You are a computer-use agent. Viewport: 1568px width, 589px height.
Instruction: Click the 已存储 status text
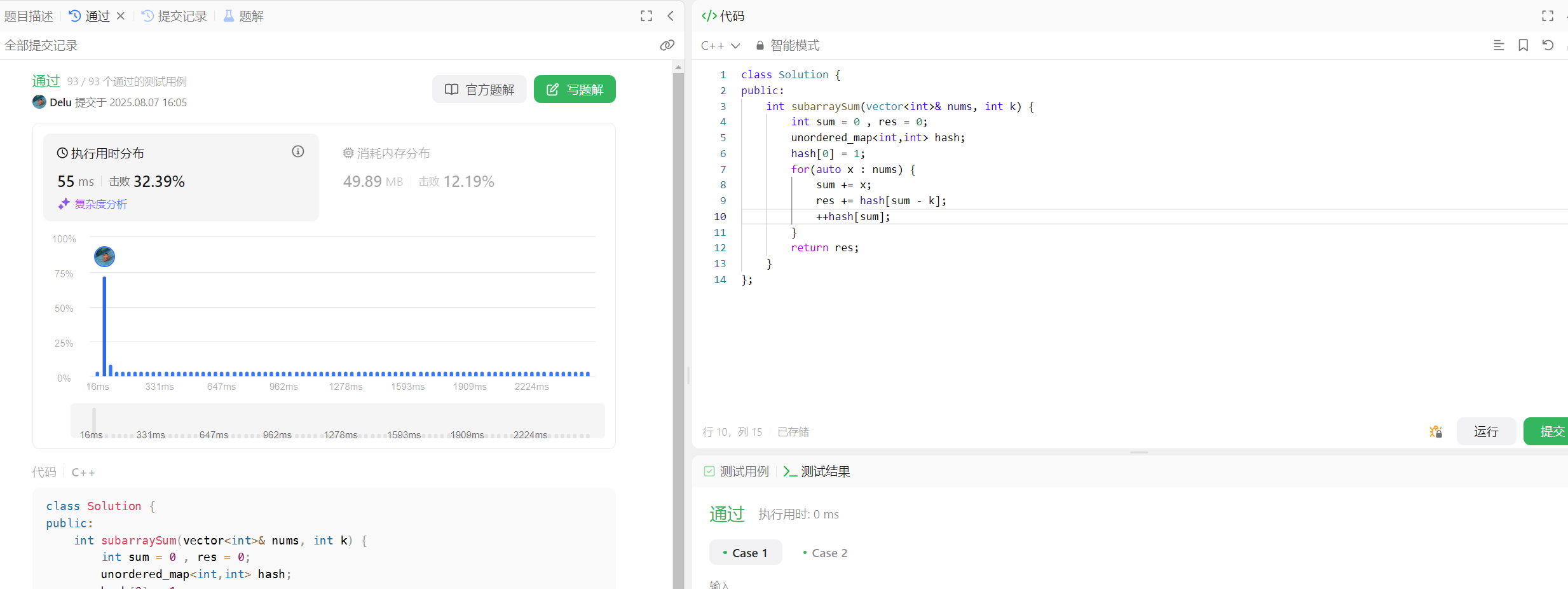coord(793,432)
